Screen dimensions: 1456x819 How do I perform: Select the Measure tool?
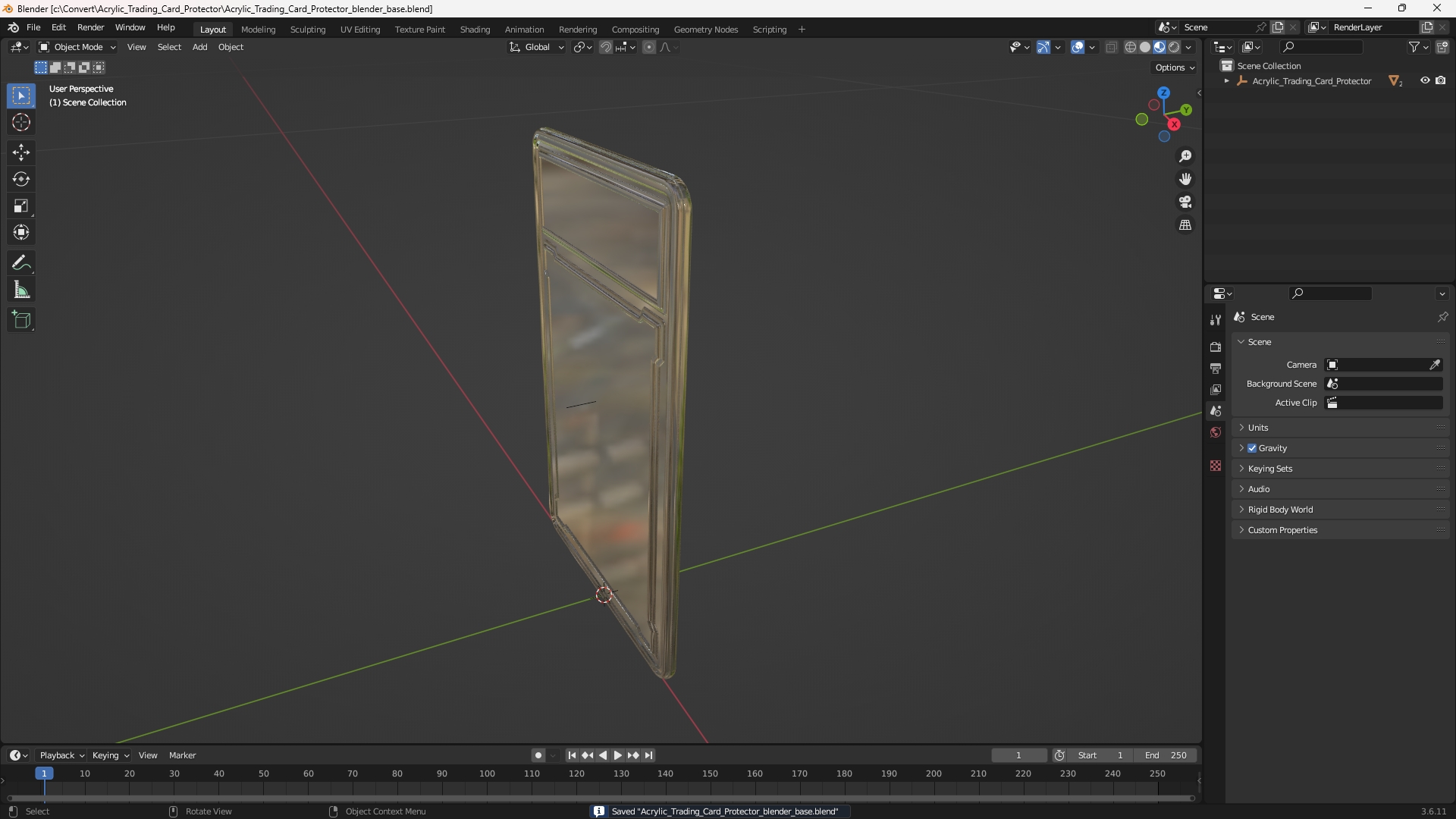click(21, 290)
